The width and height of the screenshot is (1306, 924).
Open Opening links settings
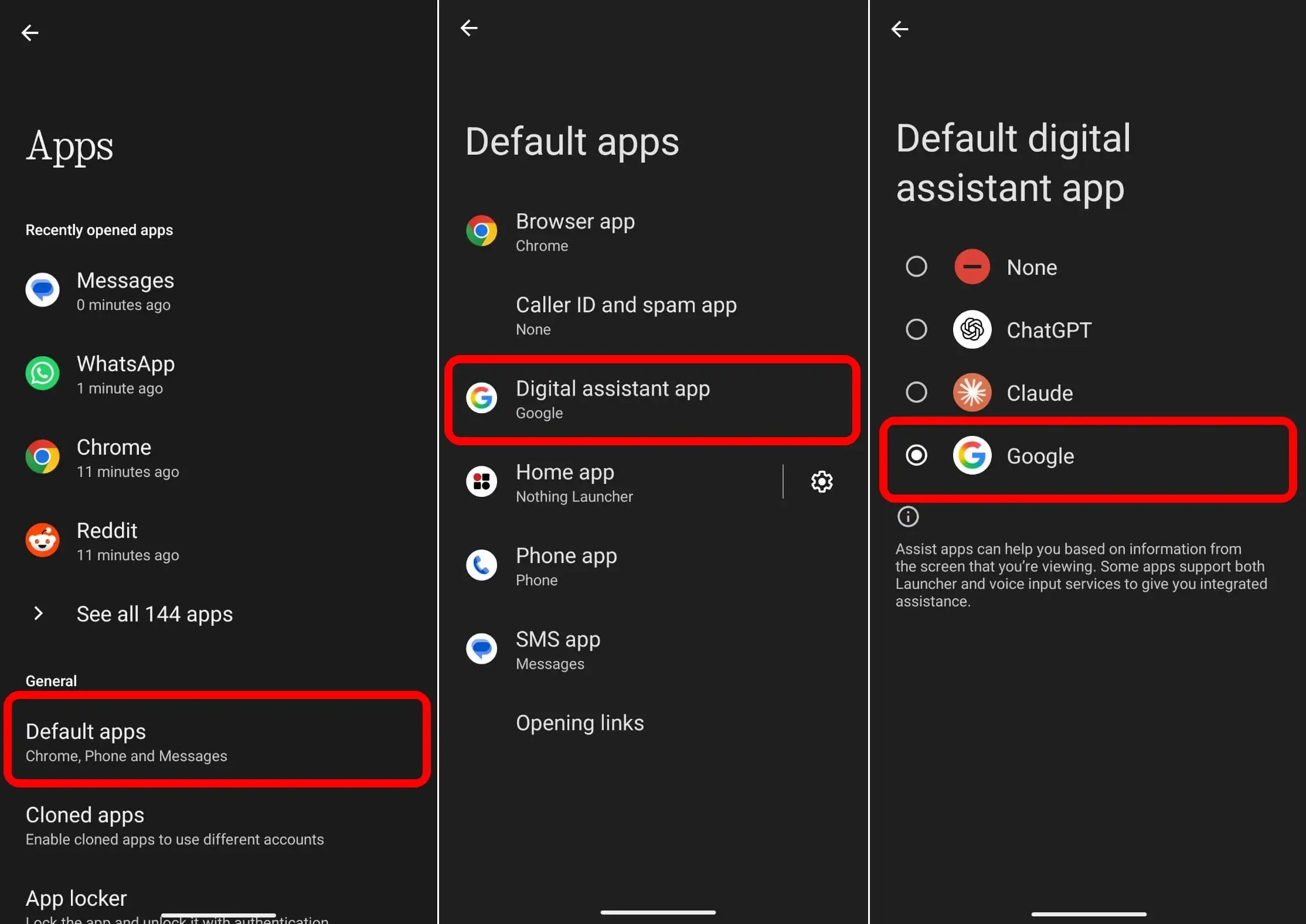579,722
